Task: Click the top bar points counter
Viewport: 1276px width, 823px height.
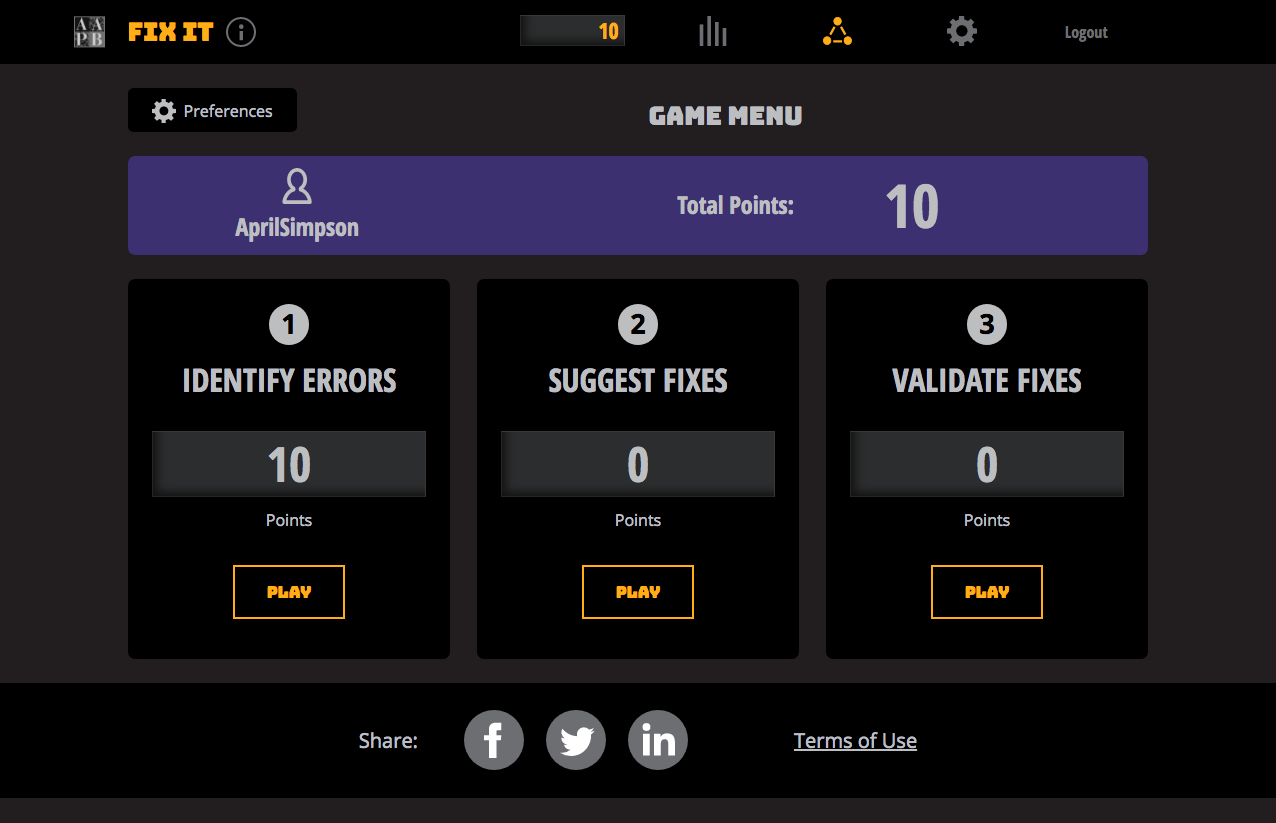Action: pos(572,31)
